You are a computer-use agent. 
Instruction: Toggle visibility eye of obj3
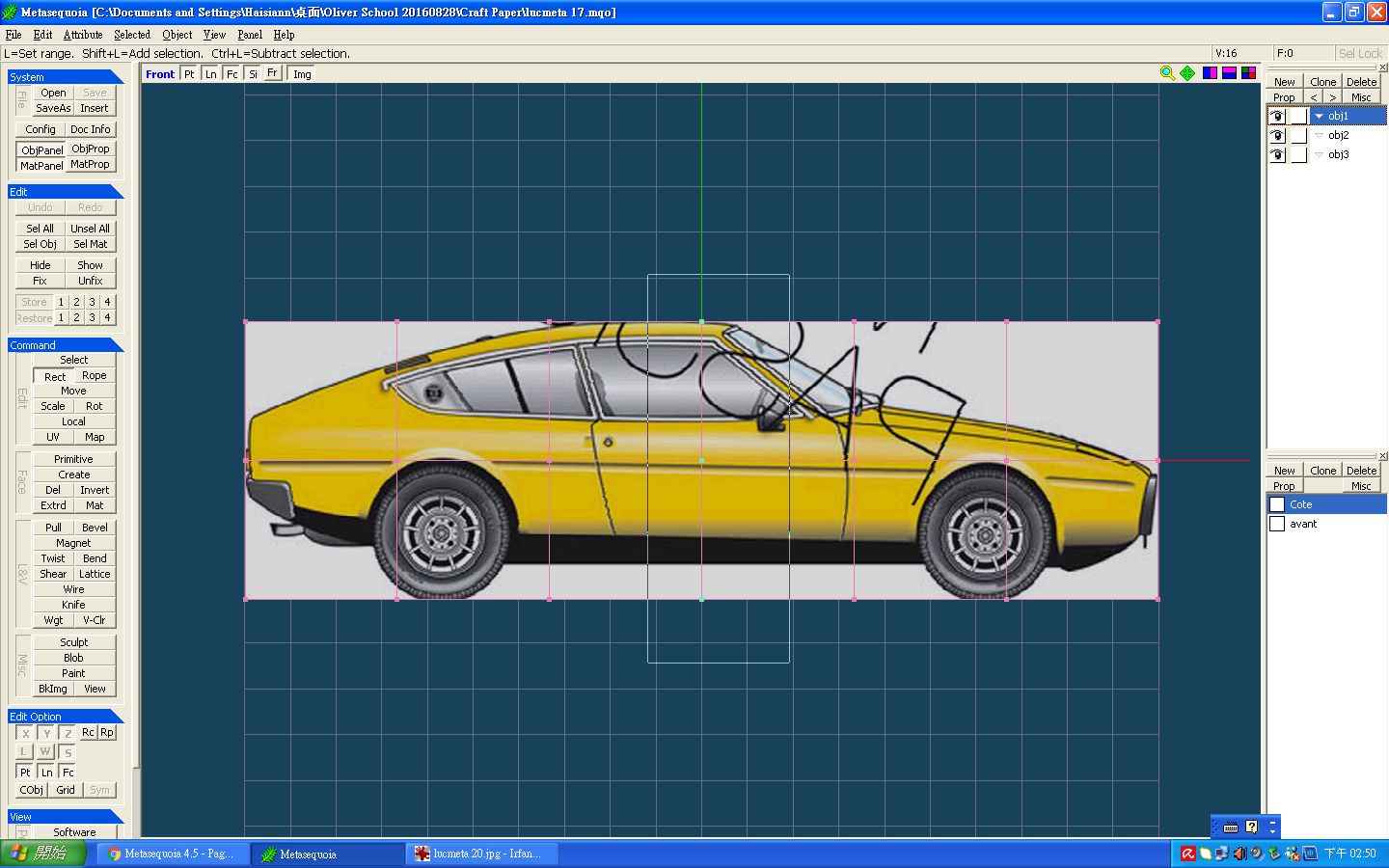(1277, 154)
